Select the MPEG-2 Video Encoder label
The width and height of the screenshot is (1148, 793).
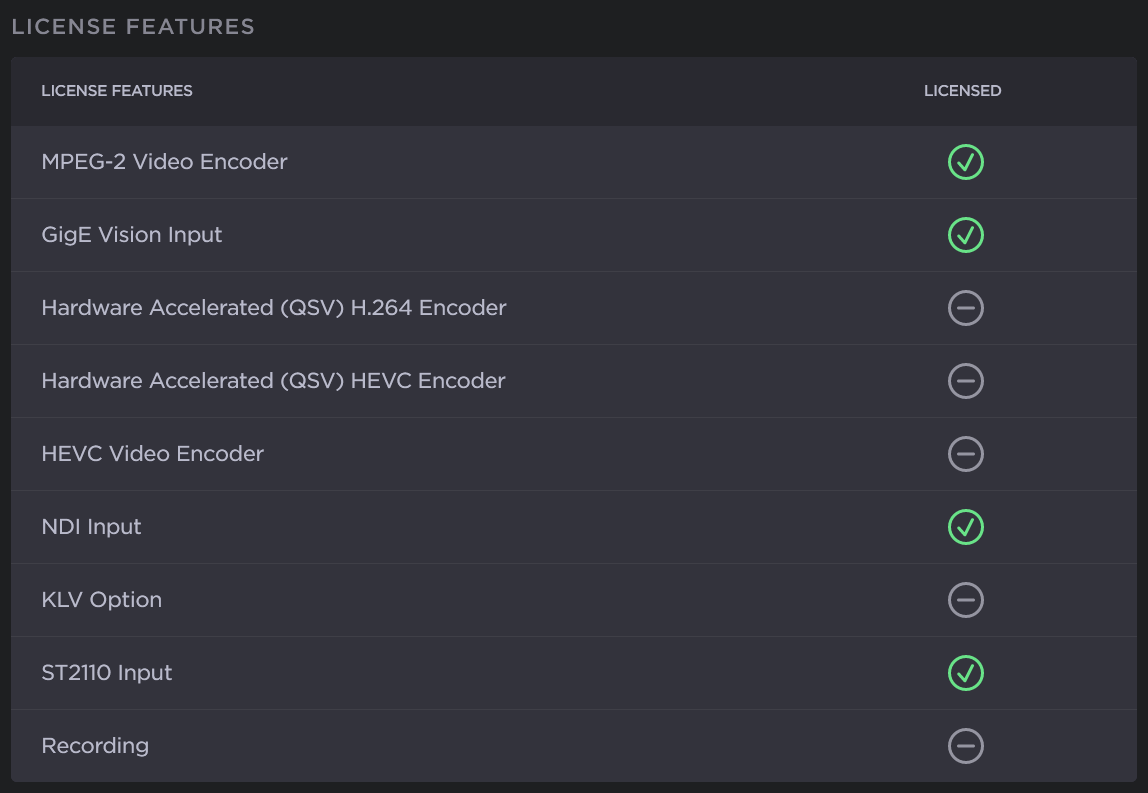point(164,162)
